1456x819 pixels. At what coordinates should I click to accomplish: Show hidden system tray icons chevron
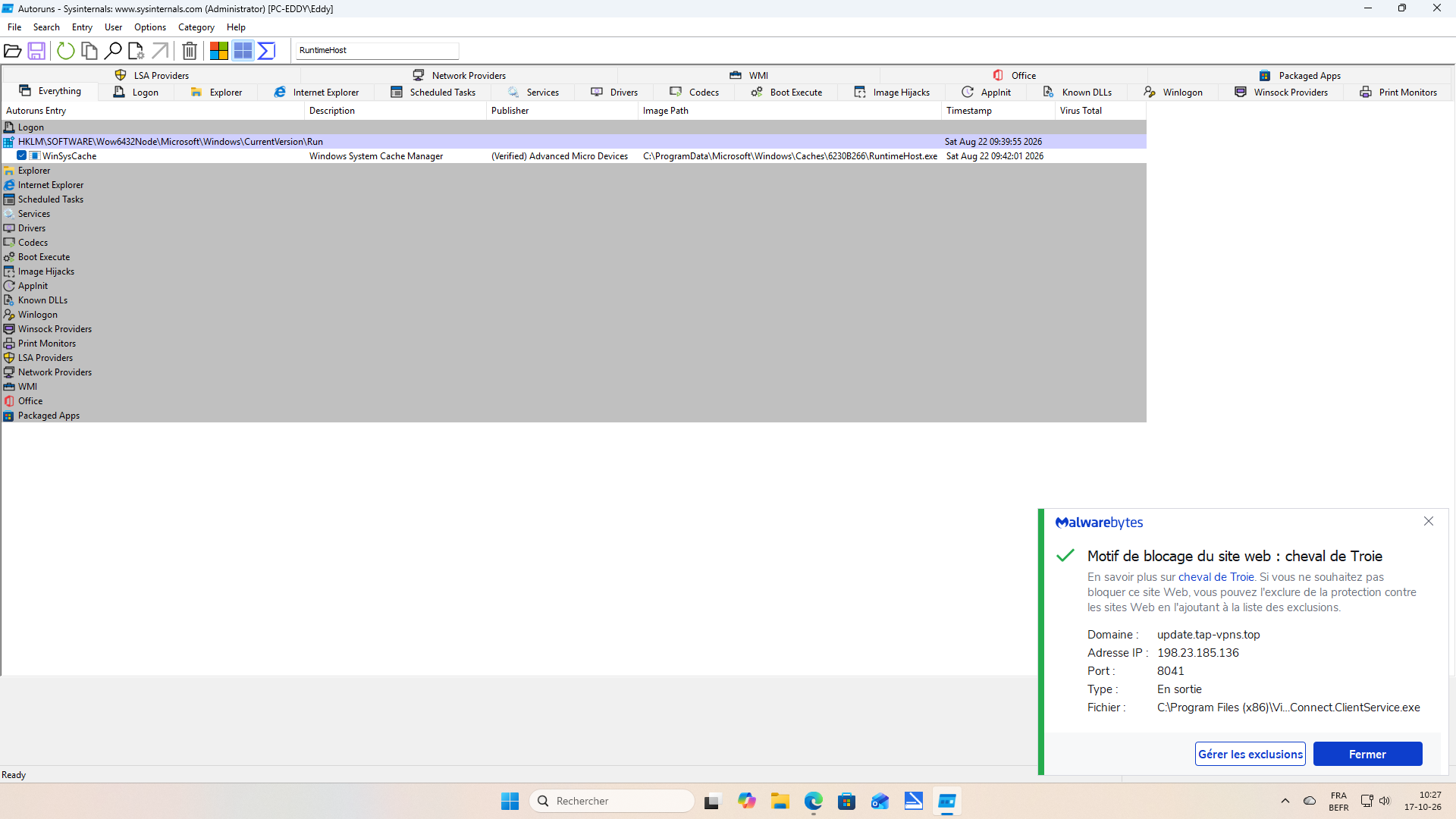1285,801
